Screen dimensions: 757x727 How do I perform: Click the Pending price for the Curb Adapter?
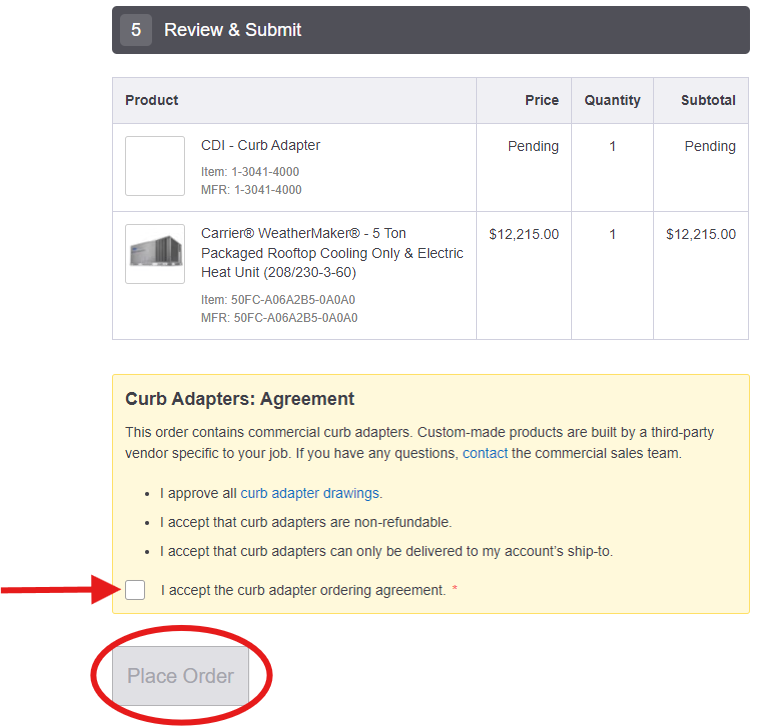click(x=533, y=146)
